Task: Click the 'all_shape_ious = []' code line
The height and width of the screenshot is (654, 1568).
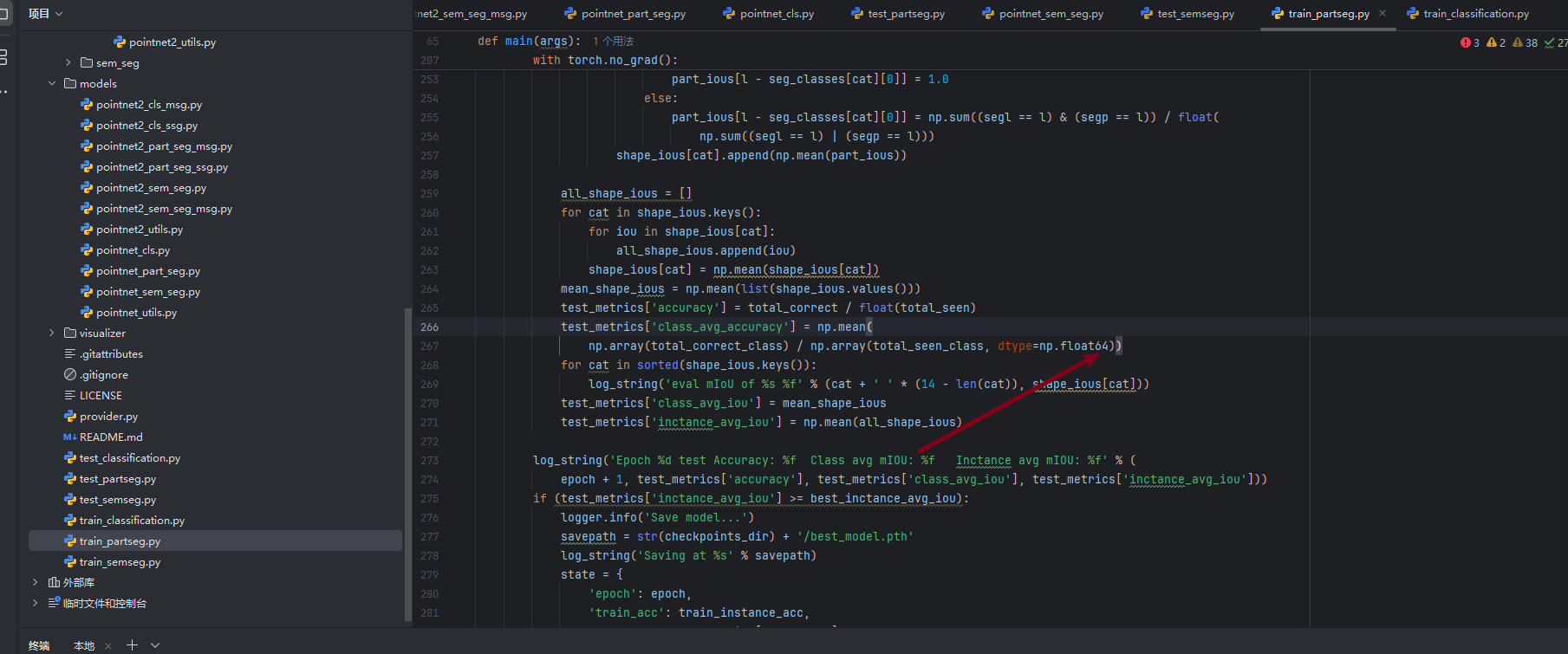Action: (x=626, y=194)
